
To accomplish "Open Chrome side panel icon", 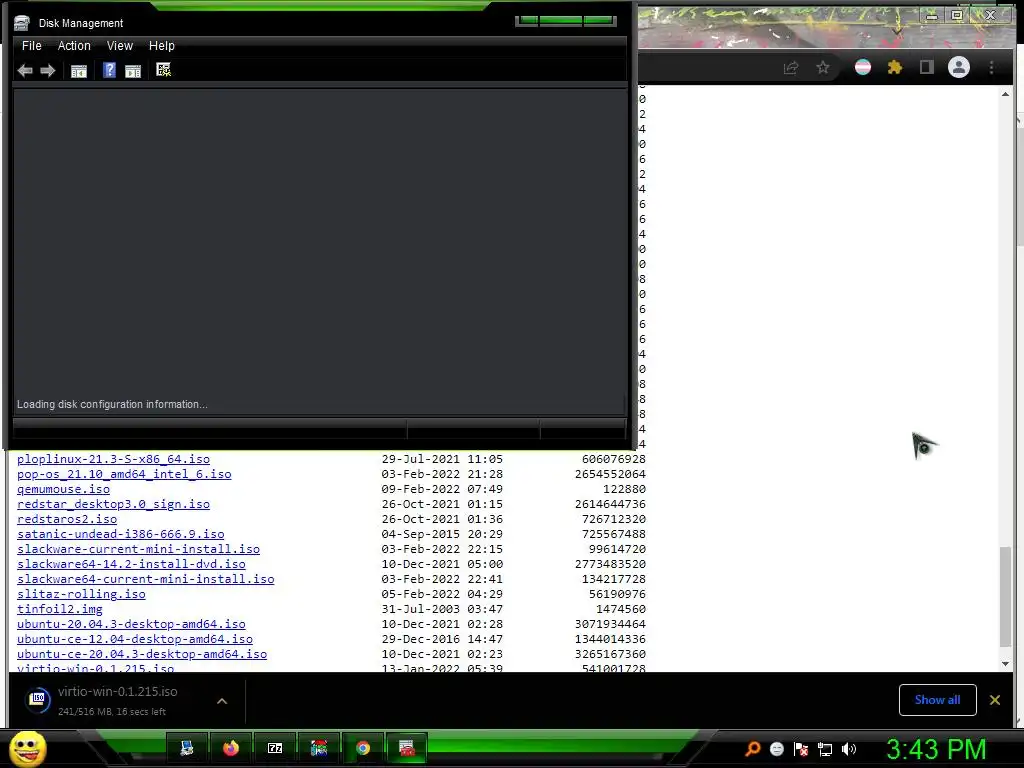I will coord(926,67).
